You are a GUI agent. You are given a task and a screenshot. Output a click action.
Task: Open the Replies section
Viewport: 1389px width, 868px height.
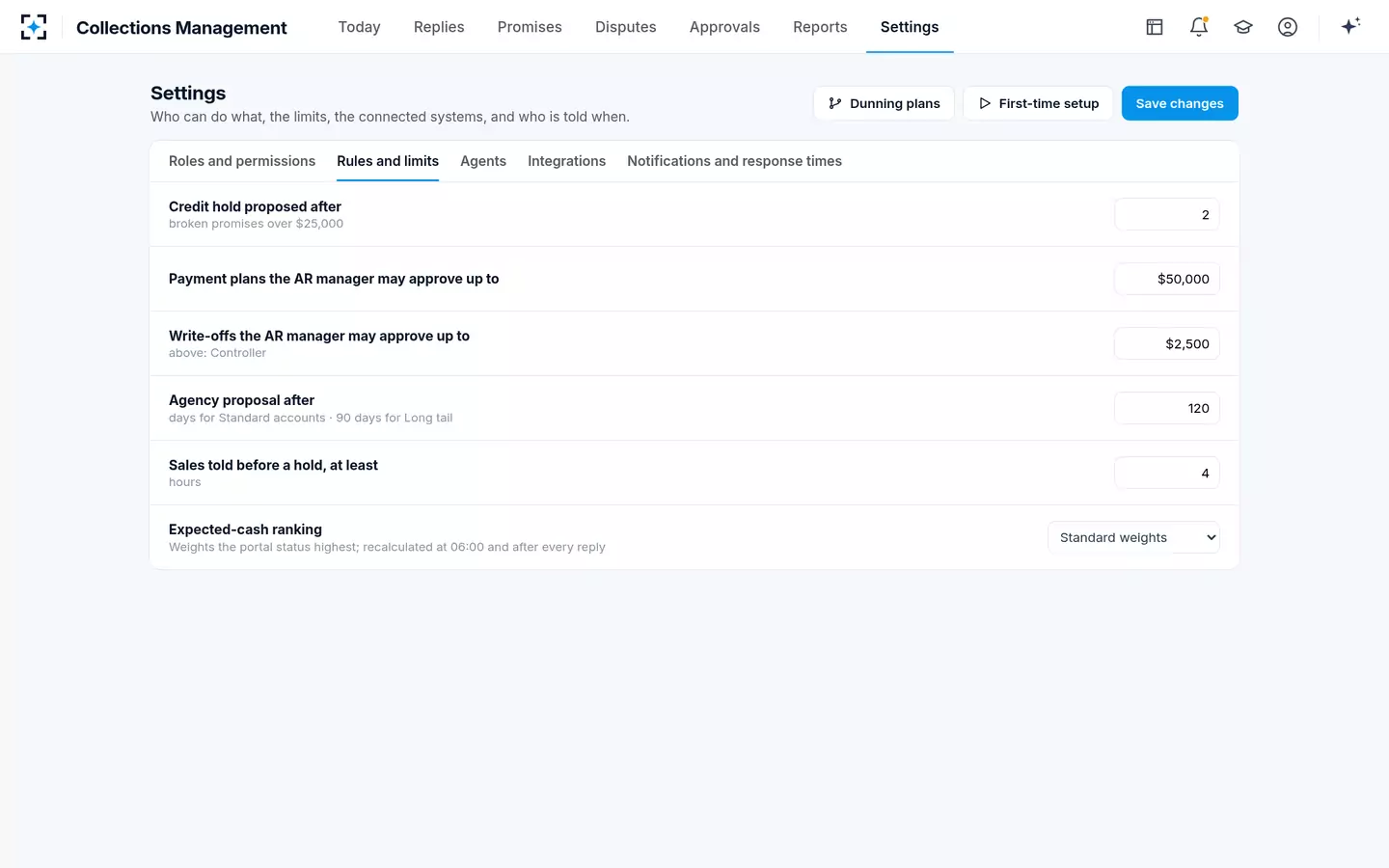439,27
